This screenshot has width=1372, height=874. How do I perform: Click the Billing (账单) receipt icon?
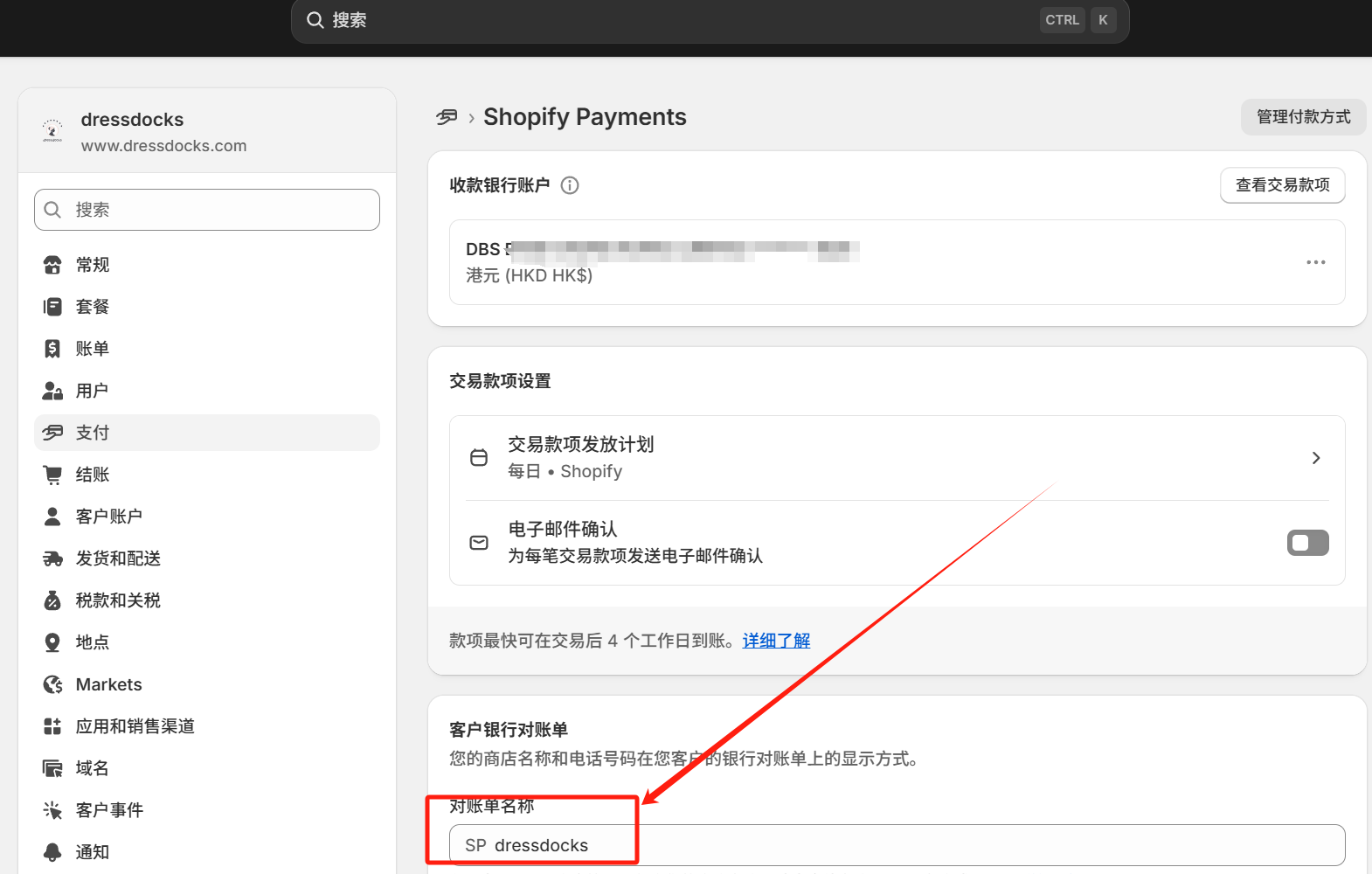click(x=52, y=349)
